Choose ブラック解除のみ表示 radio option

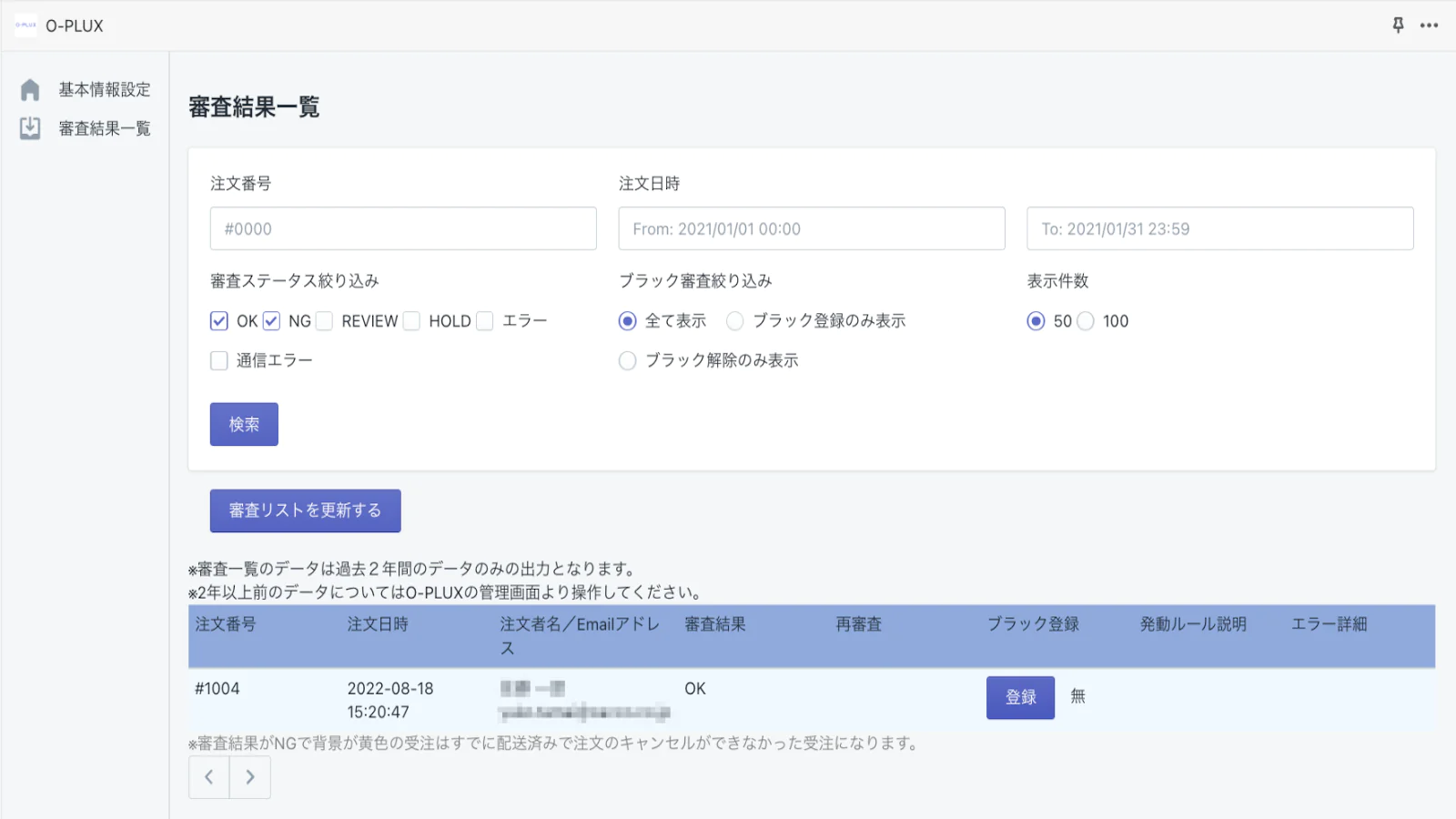point(627,361)
